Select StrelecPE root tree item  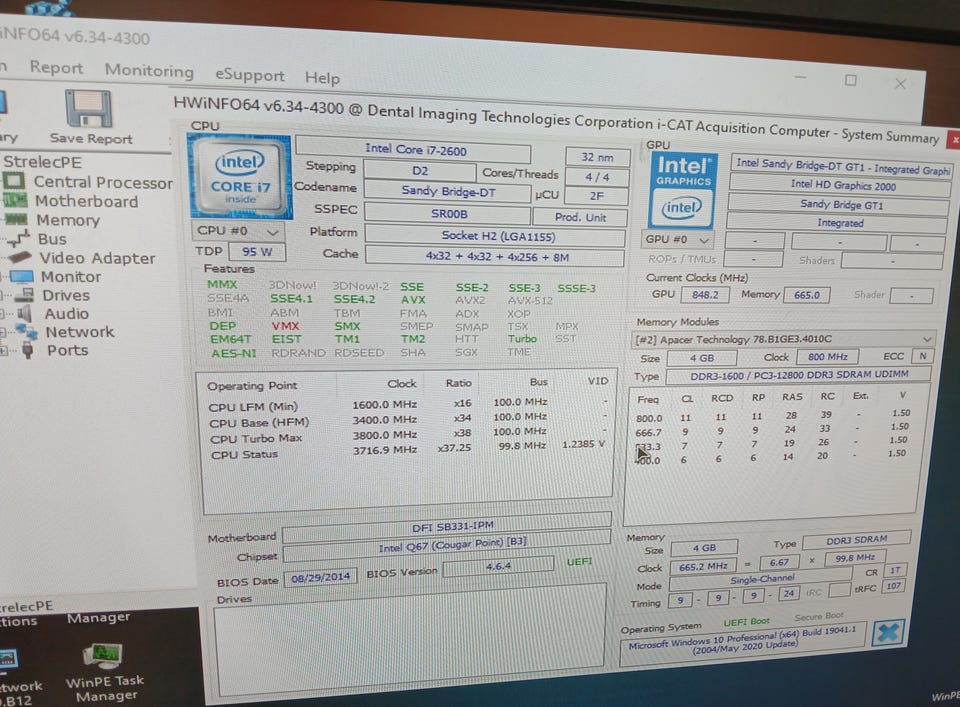tap(42, 162)
